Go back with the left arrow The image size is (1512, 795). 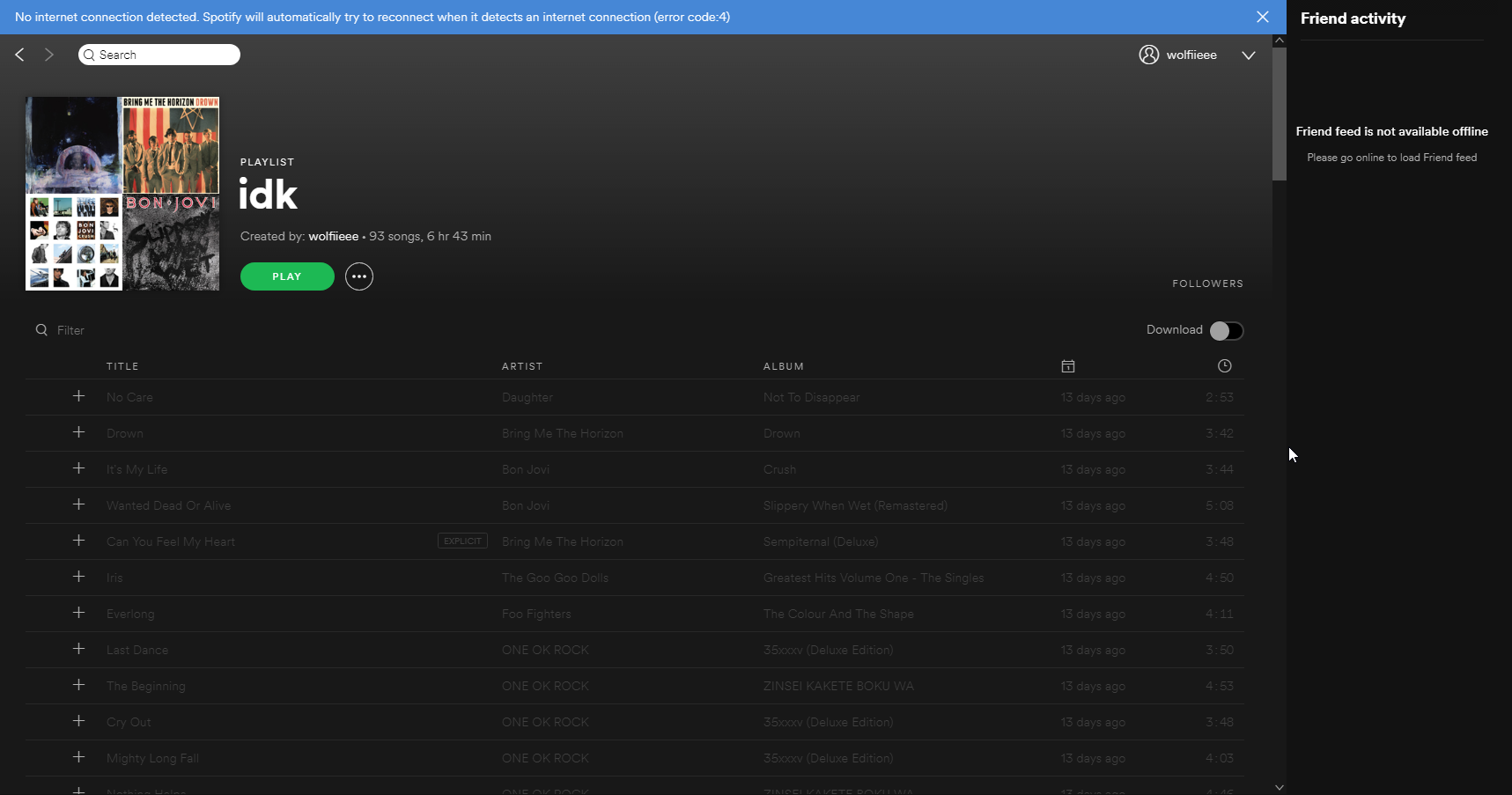point(19,55)
